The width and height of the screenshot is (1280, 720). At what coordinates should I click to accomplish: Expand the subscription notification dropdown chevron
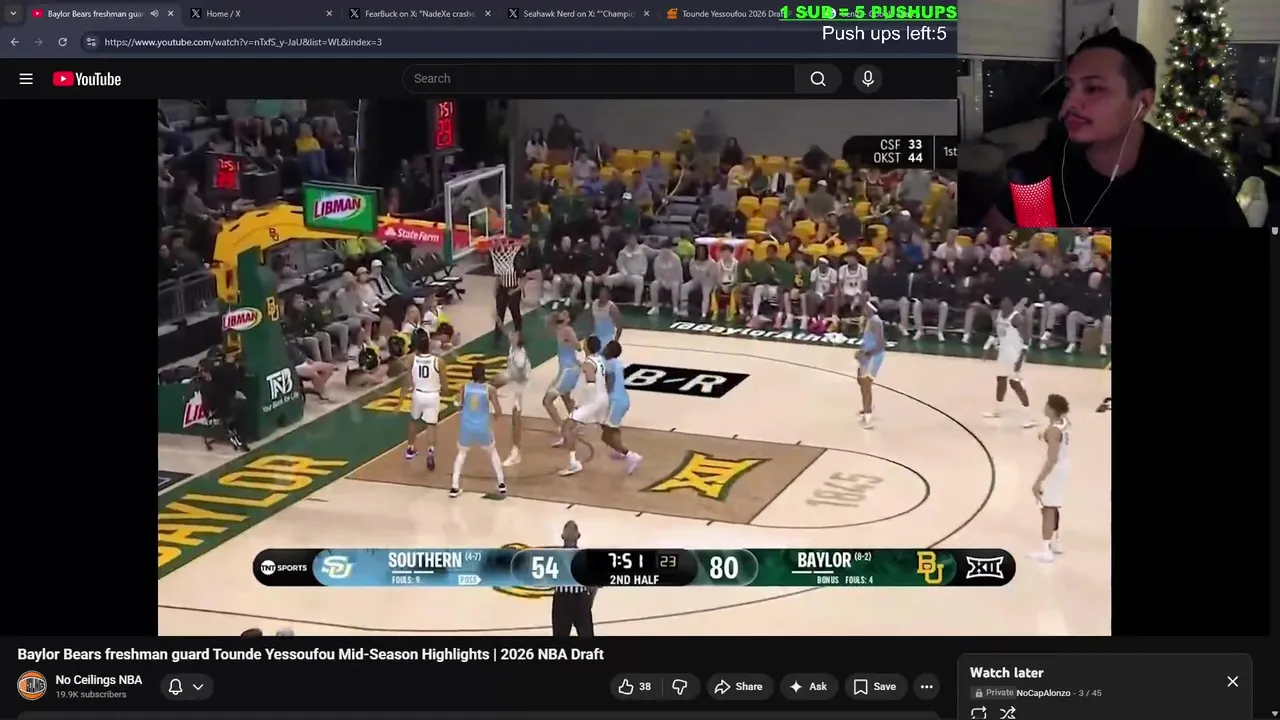tap(198, 687)
